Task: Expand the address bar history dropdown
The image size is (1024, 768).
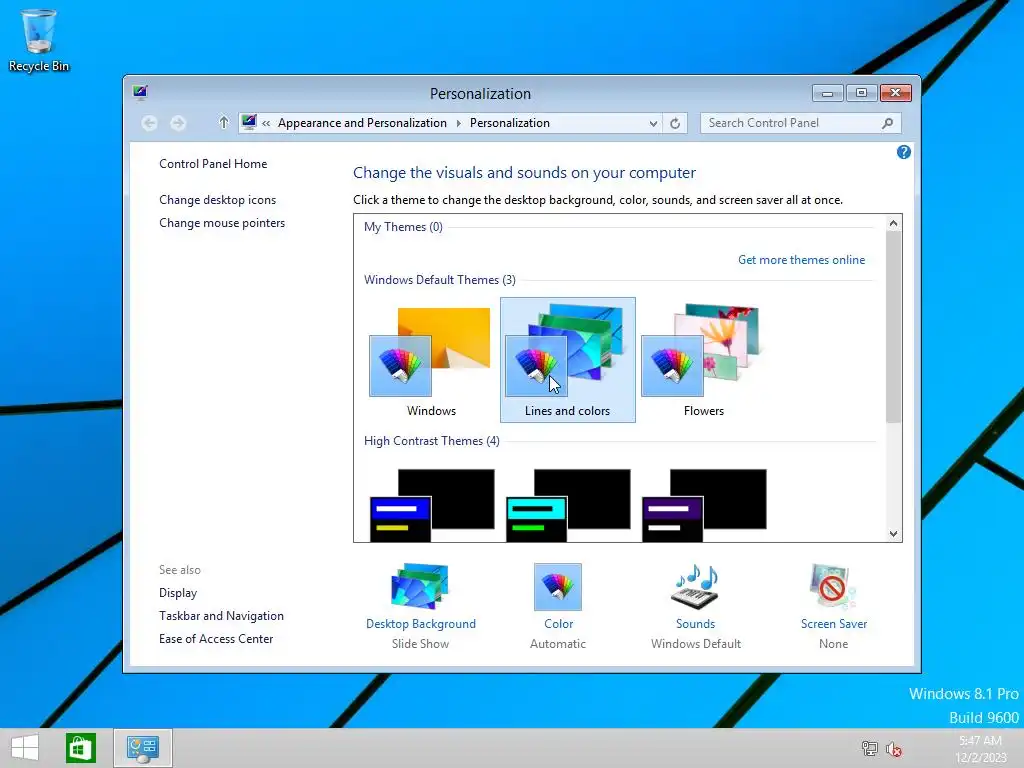Action: pyautogui.click(x=652, y=123)
